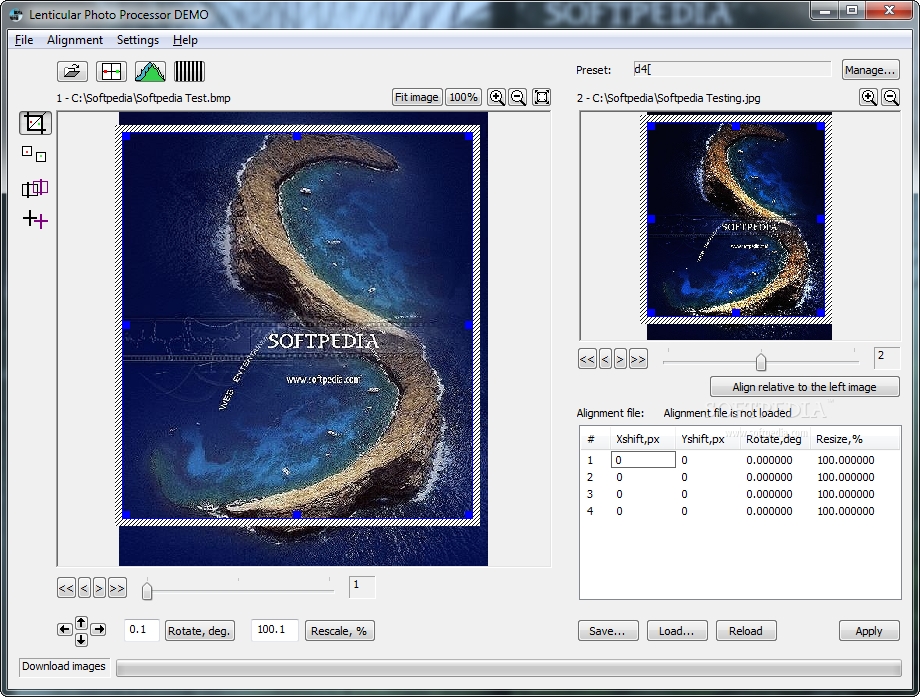The image size is (920, 697).
Task: Select the double crosshair tool
Action: pos(35,219)
